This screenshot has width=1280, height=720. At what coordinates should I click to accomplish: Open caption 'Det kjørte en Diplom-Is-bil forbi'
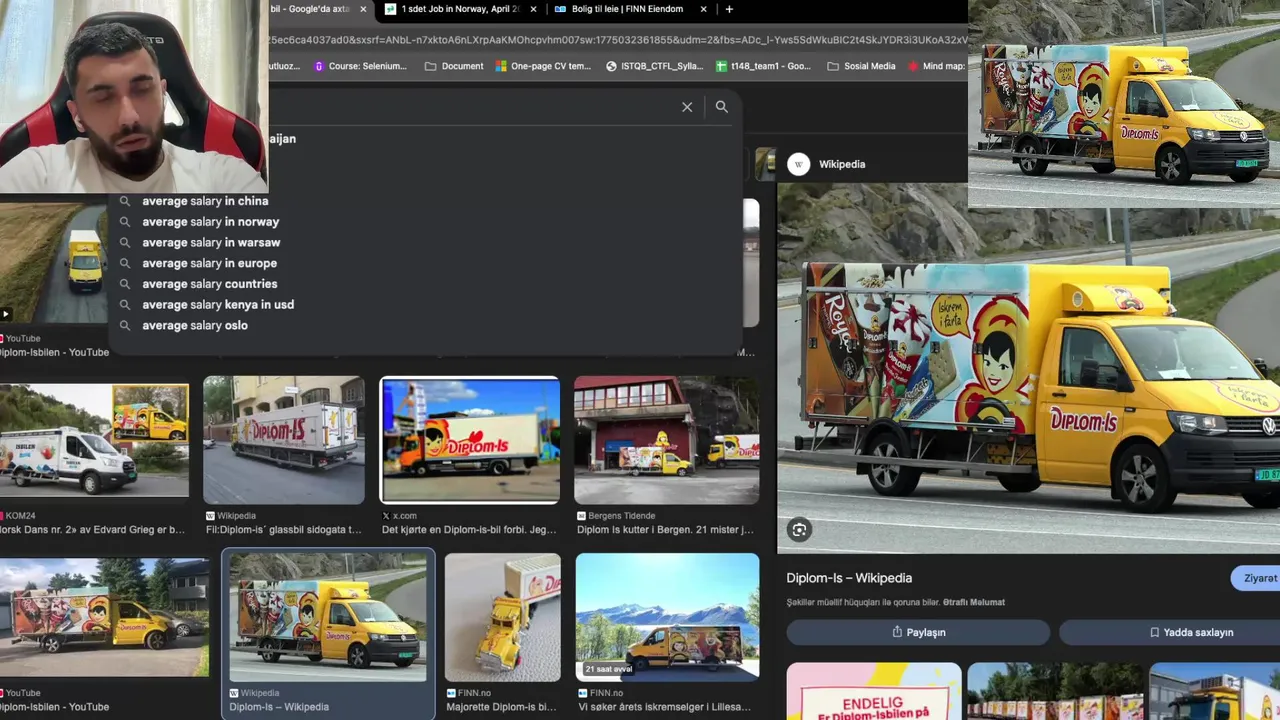click(x=468, y=530)
